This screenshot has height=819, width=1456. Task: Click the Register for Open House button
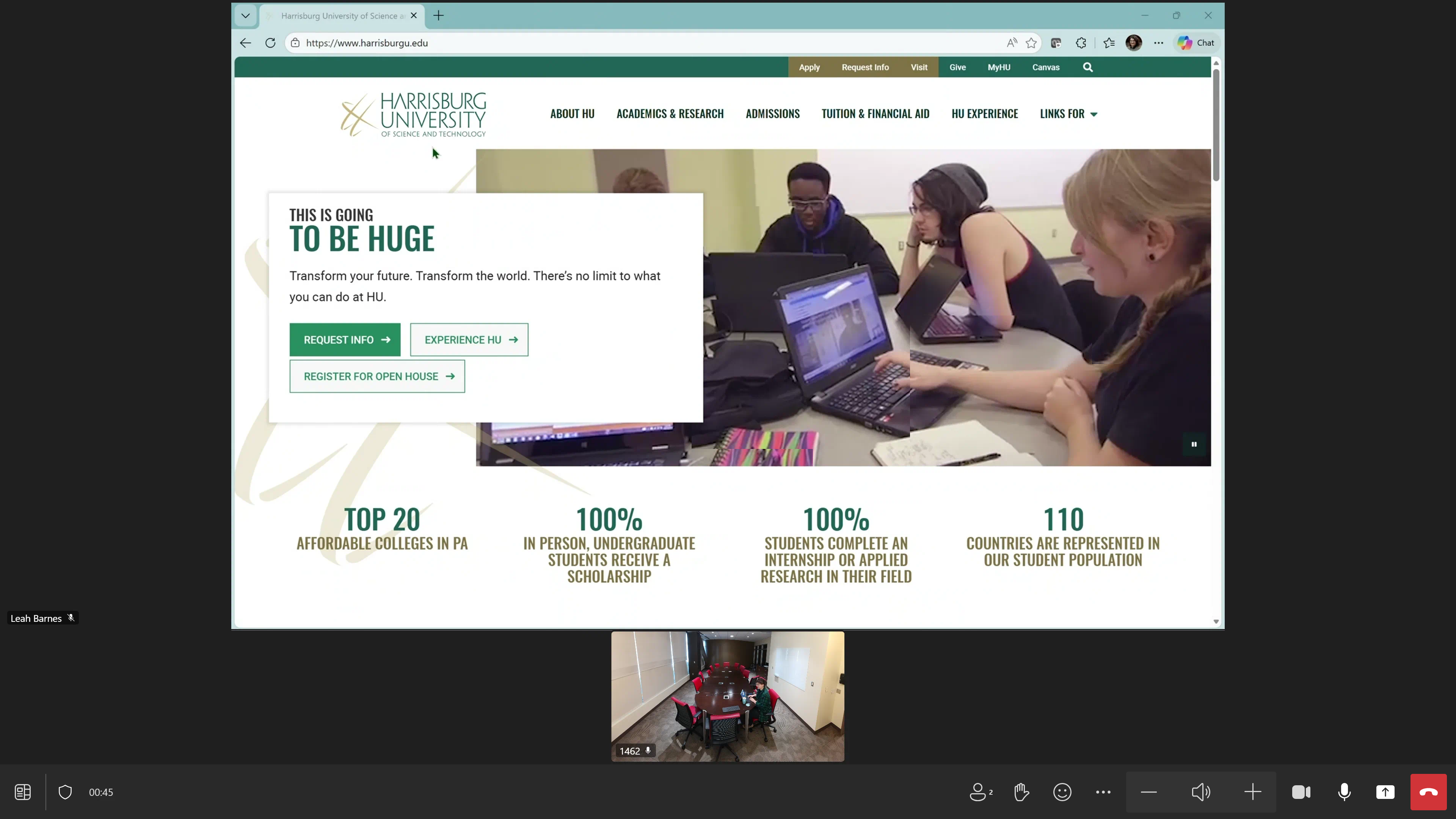point(377,377)
